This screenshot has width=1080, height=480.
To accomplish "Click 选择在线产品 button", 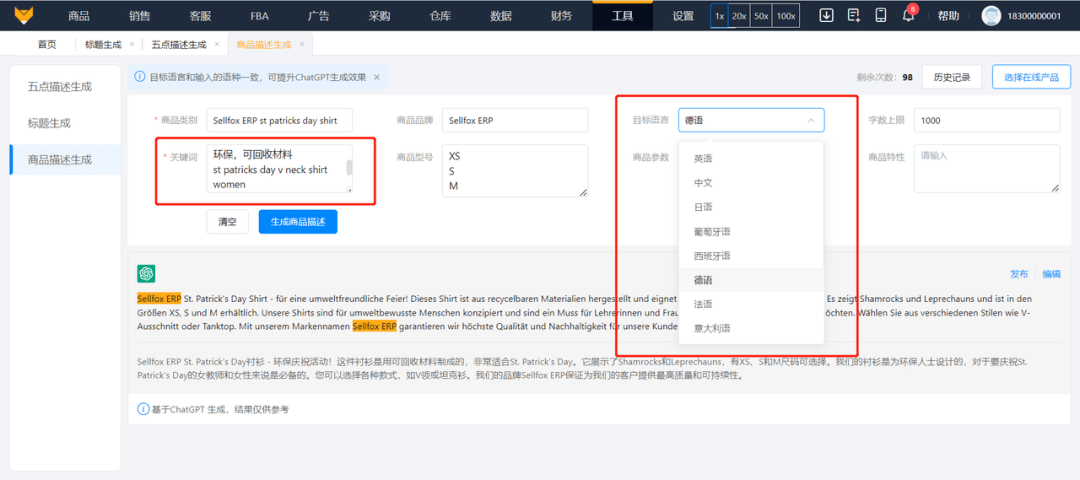I will (x=1031, y=77).
